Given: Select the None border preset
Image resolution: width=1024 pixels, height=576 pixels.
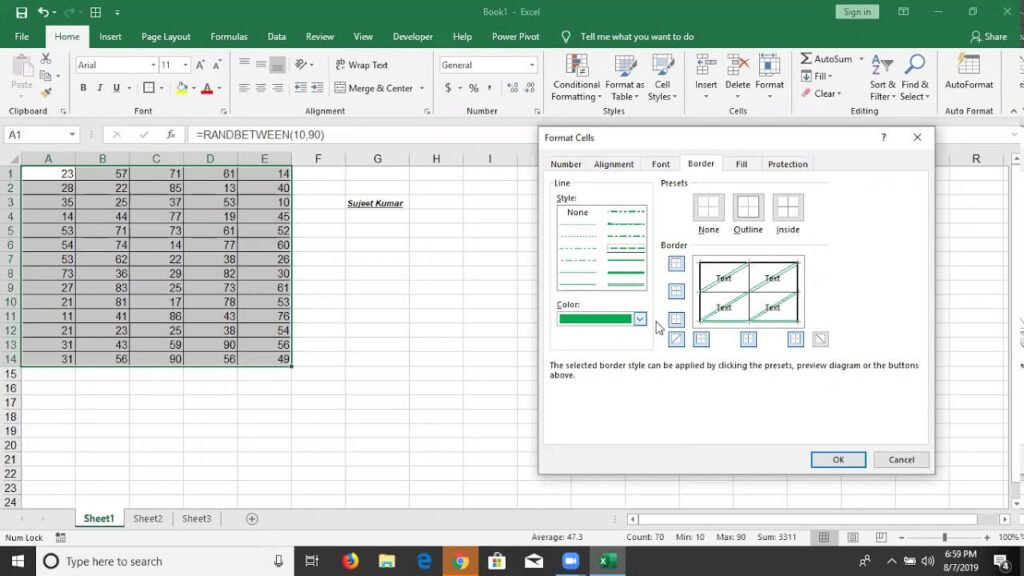Looking at the screenshot, I should 709,208.
